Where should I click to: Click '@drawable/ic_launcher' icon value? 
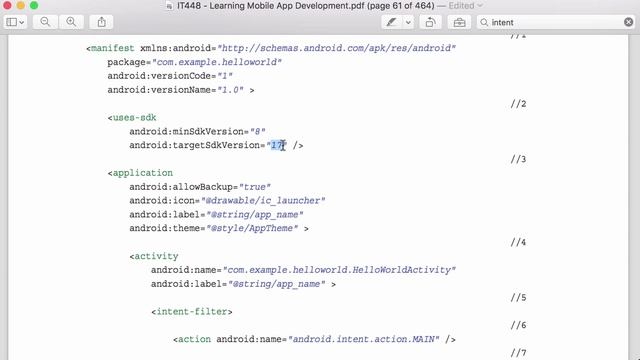click(x=263, y=200)
